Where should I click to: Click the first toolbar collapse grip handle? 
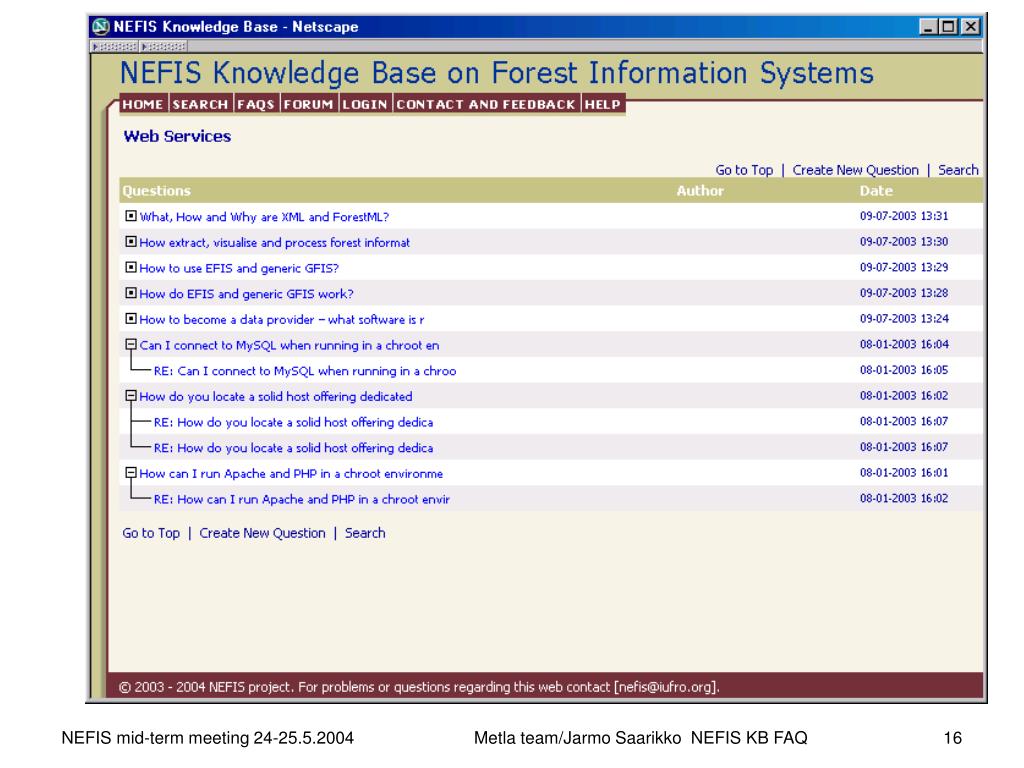(114, 46)
